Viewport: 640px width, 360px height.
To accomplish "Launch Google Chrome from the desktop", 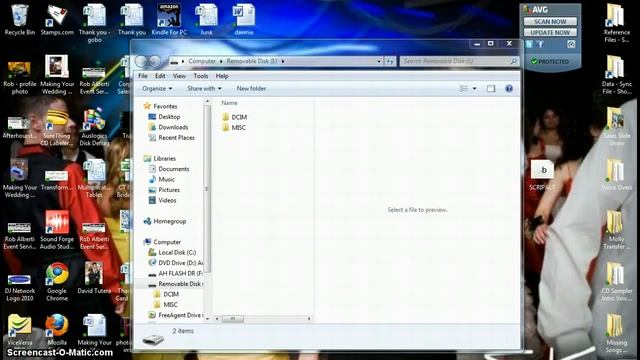I will pyautogui.click(x=57, y=282).
